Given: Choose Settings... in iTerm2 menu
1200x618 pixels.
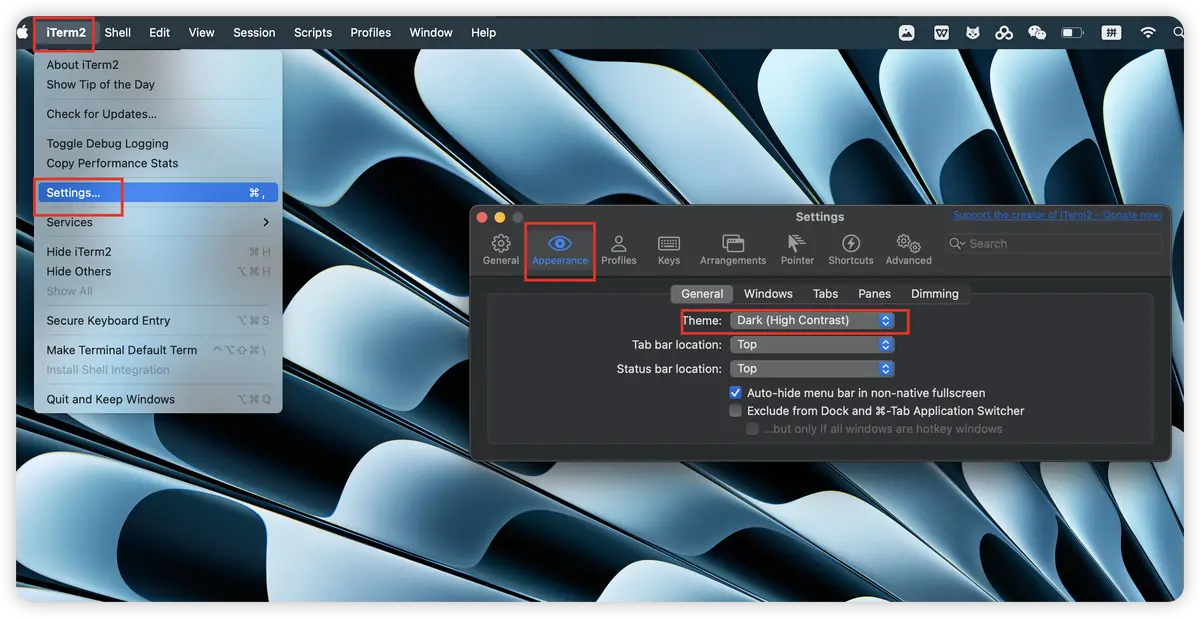Looking at the screenshot, I should (157, 193).
